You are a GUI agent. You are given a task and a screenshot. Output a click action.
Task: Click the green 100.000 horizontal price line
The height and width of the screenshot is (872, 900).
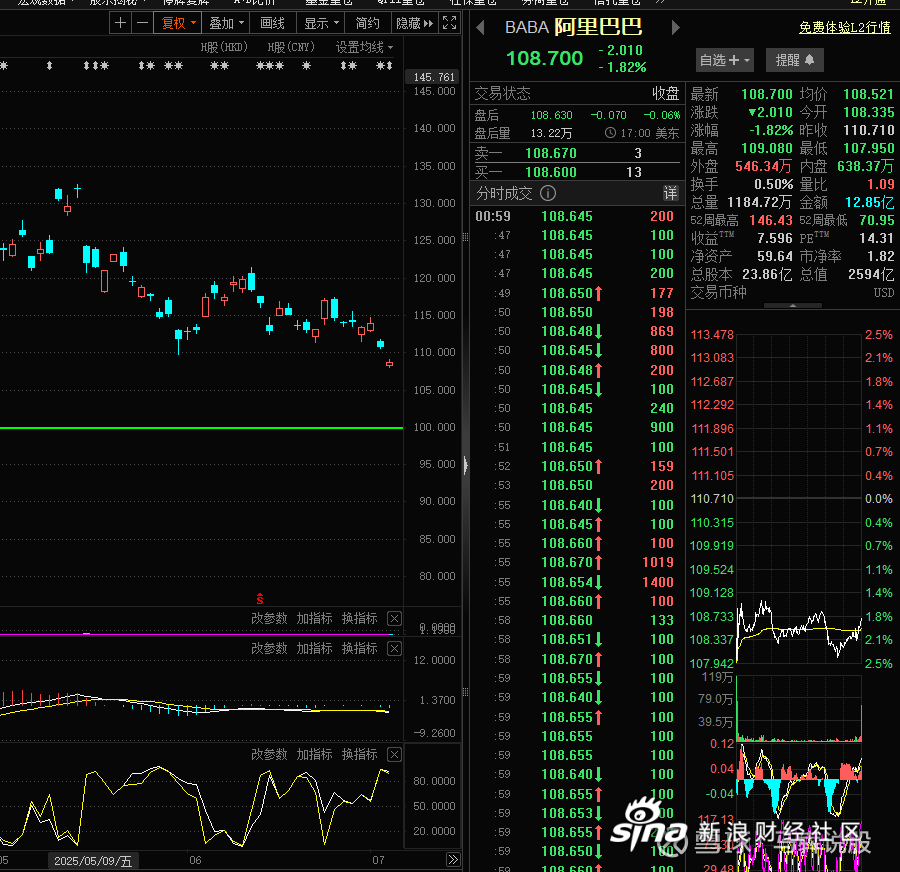click(201, 428)
